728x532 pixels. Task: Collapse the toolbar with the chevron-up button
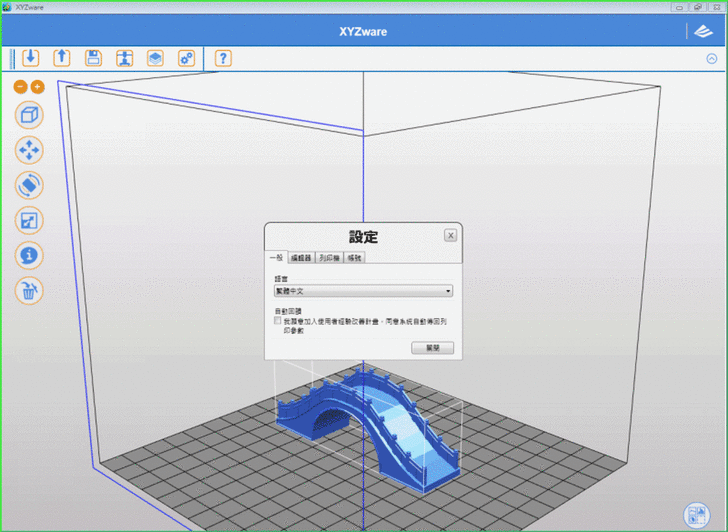tap(711, 58)
